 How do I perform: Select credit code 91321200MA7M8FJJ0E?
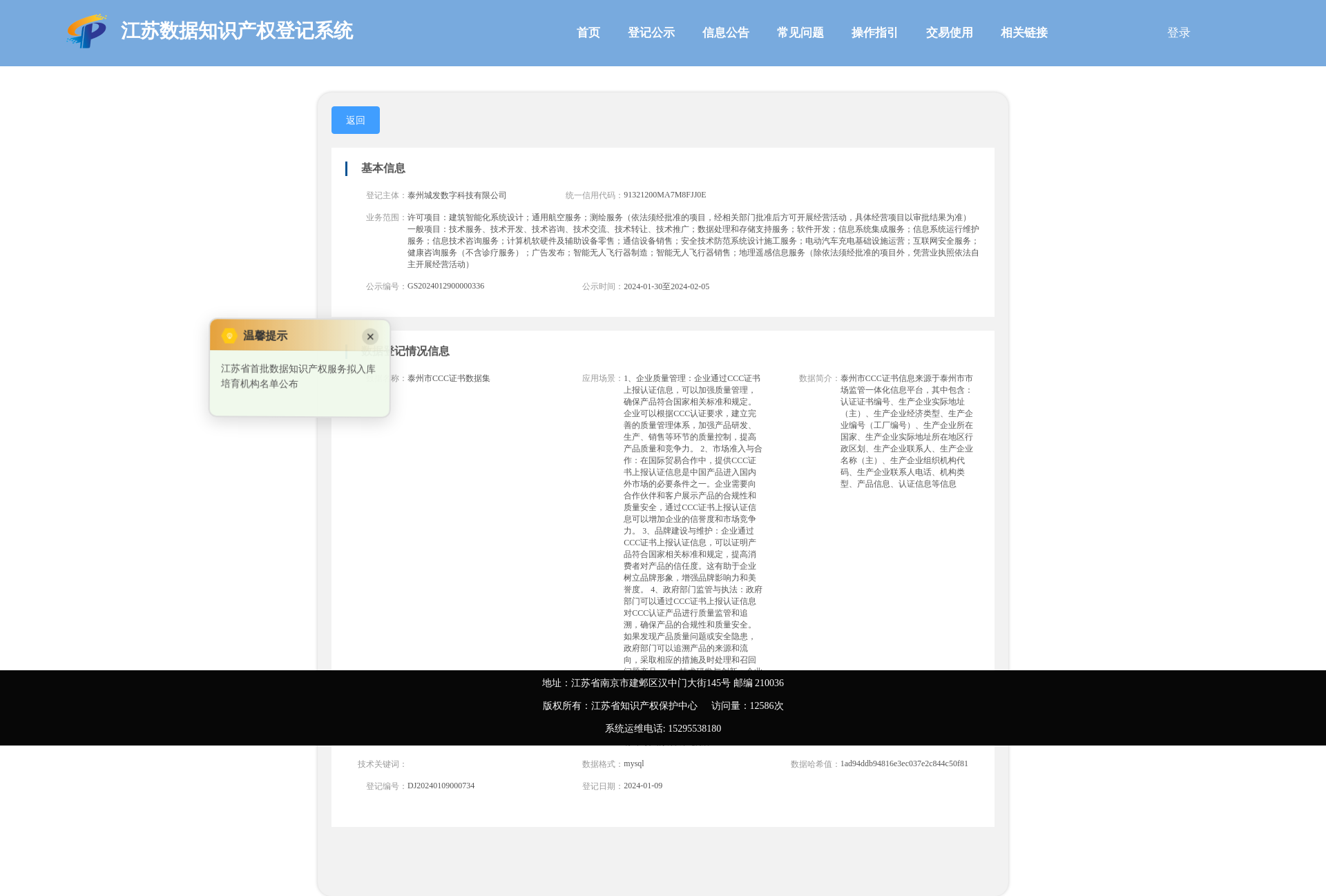665,195
